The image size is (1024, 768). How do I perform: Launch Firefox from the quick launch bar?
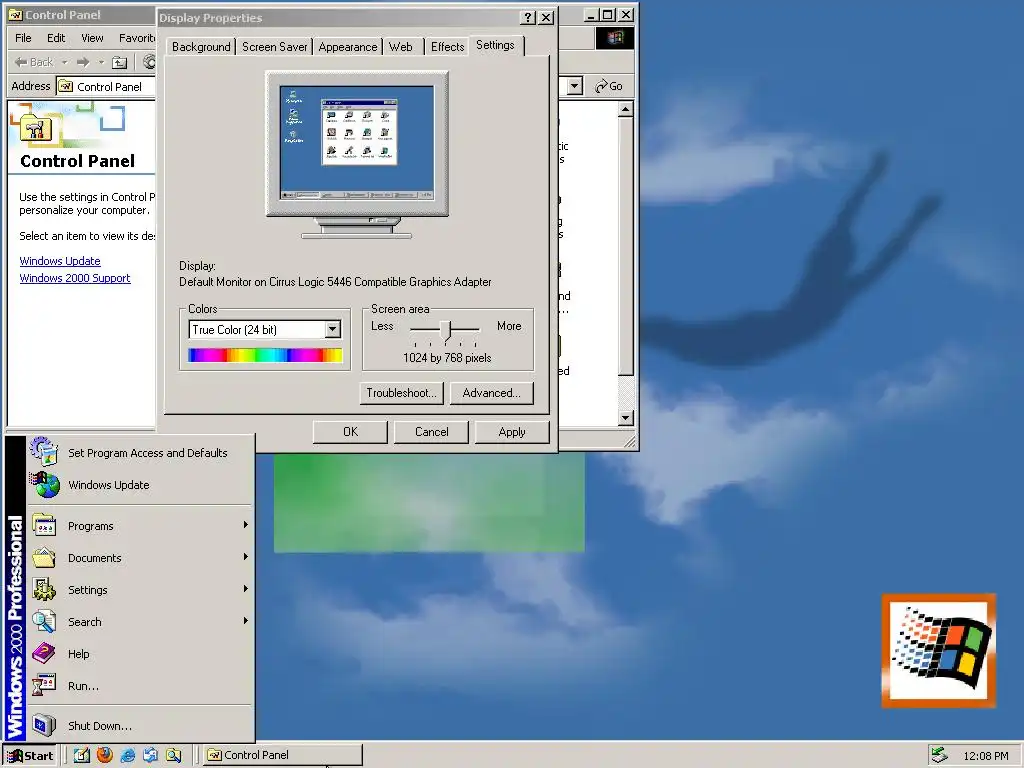104,755
